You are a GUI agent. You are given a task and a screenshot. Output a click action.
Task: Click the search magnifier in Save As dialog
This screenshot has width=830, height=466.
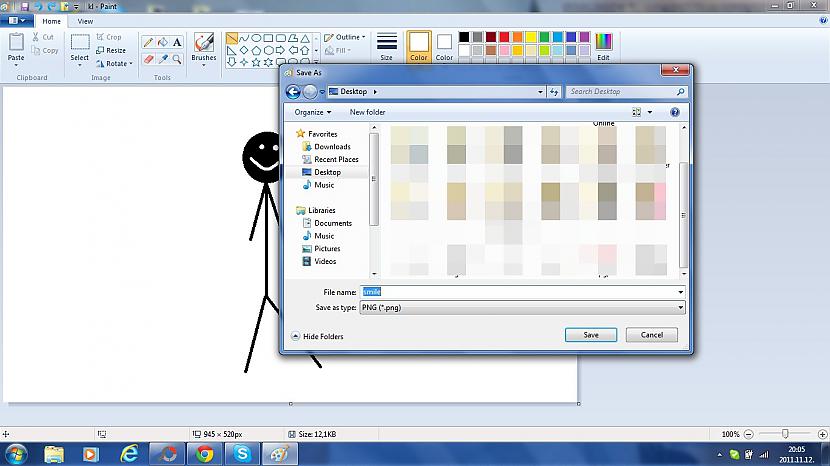[681, 92]
